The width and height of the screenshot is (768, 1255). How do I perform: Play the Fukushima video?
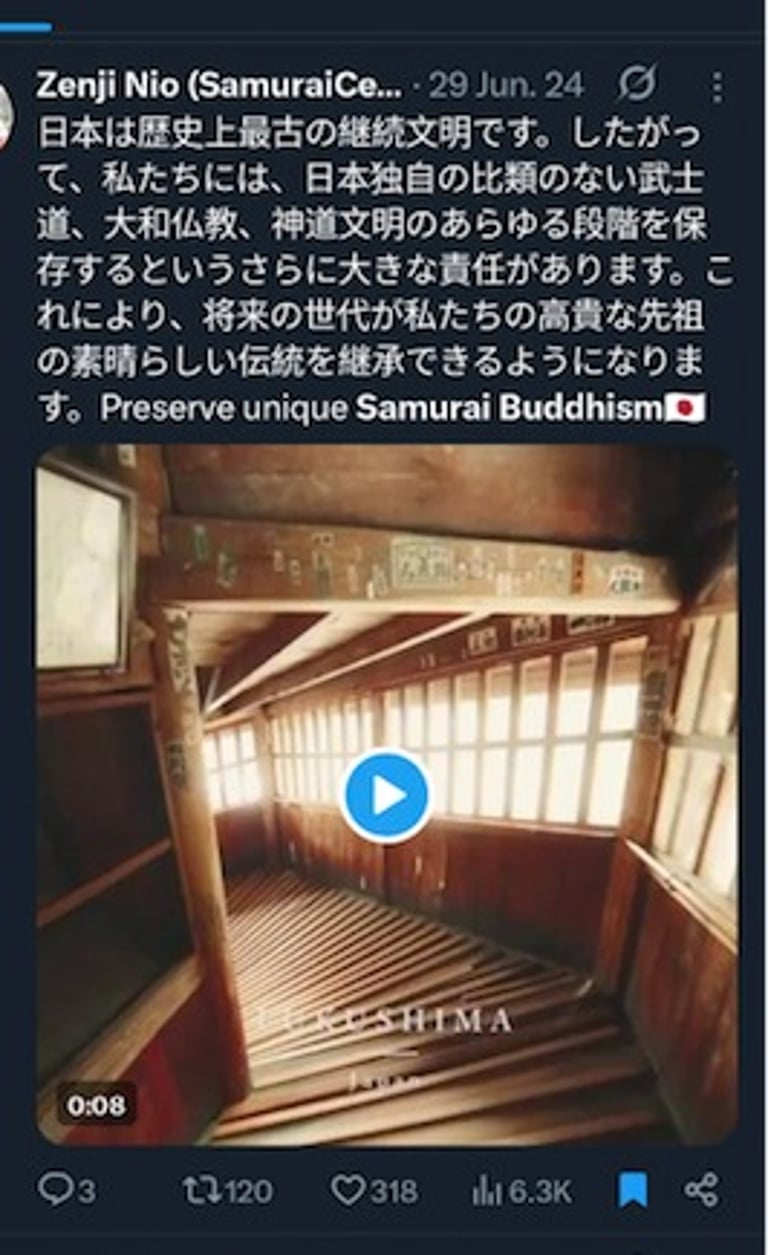pos(385,796)
